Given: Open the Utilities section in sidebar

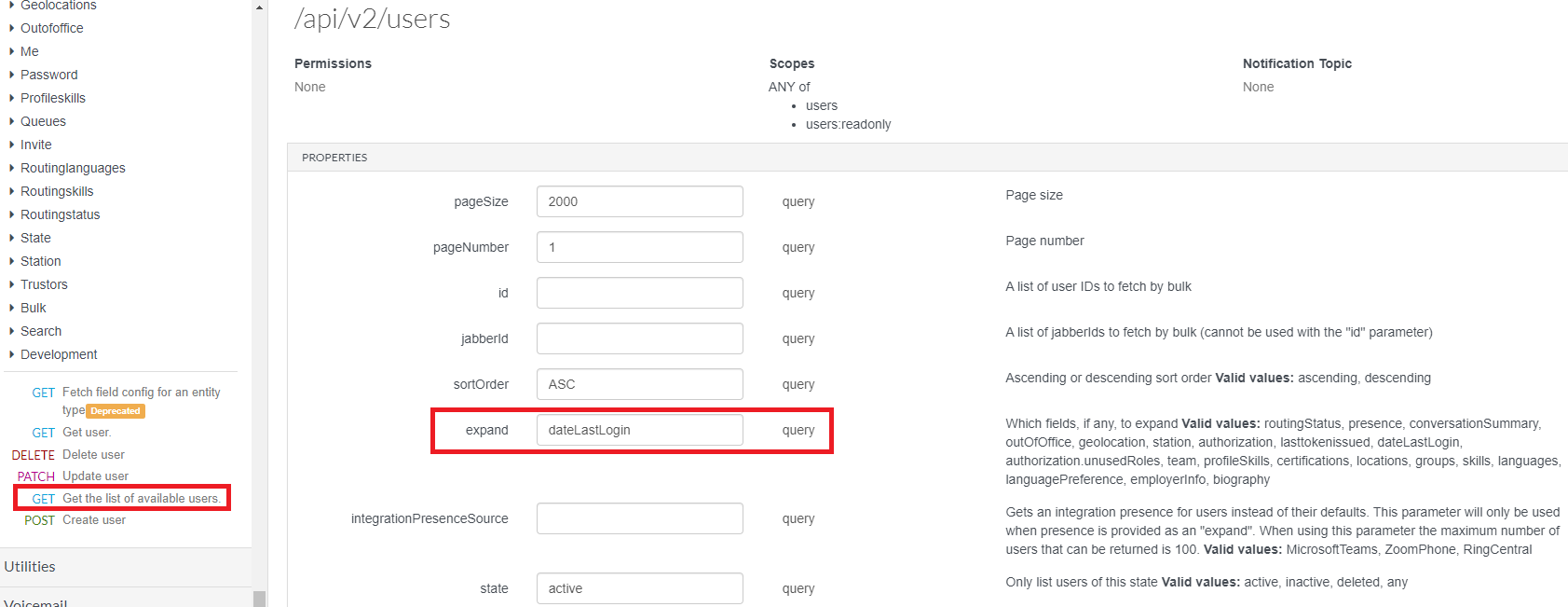Looking at the screenshot, I should point(30,567).
